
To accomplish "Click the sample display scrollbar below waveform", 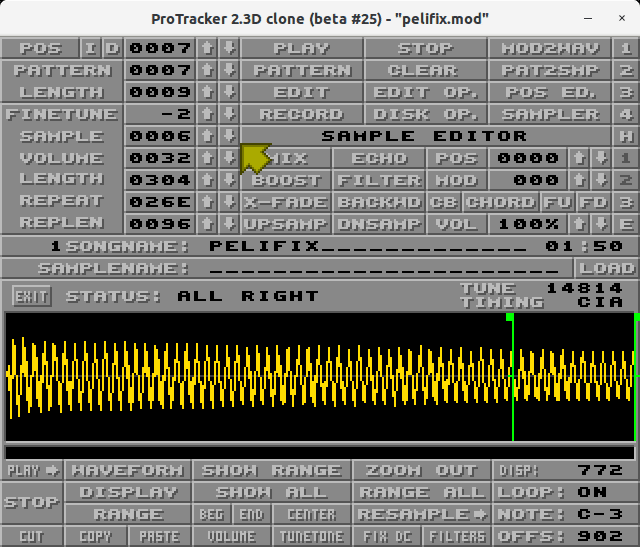I will [x=320, y=452].
